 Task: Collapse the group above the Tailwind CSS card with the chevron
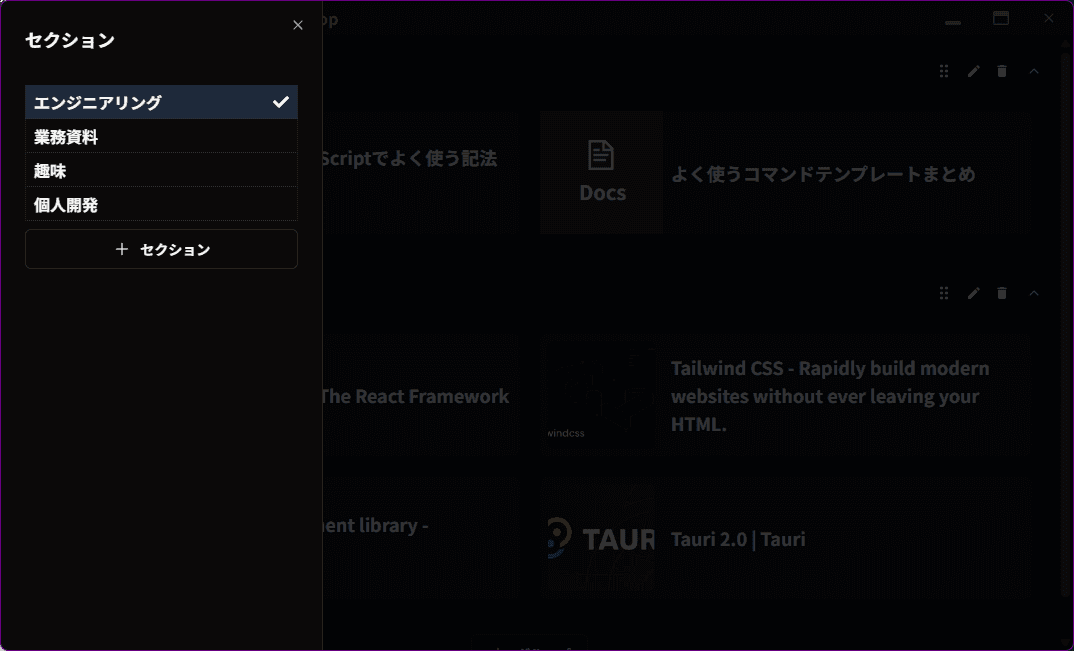pos(1034,293)
